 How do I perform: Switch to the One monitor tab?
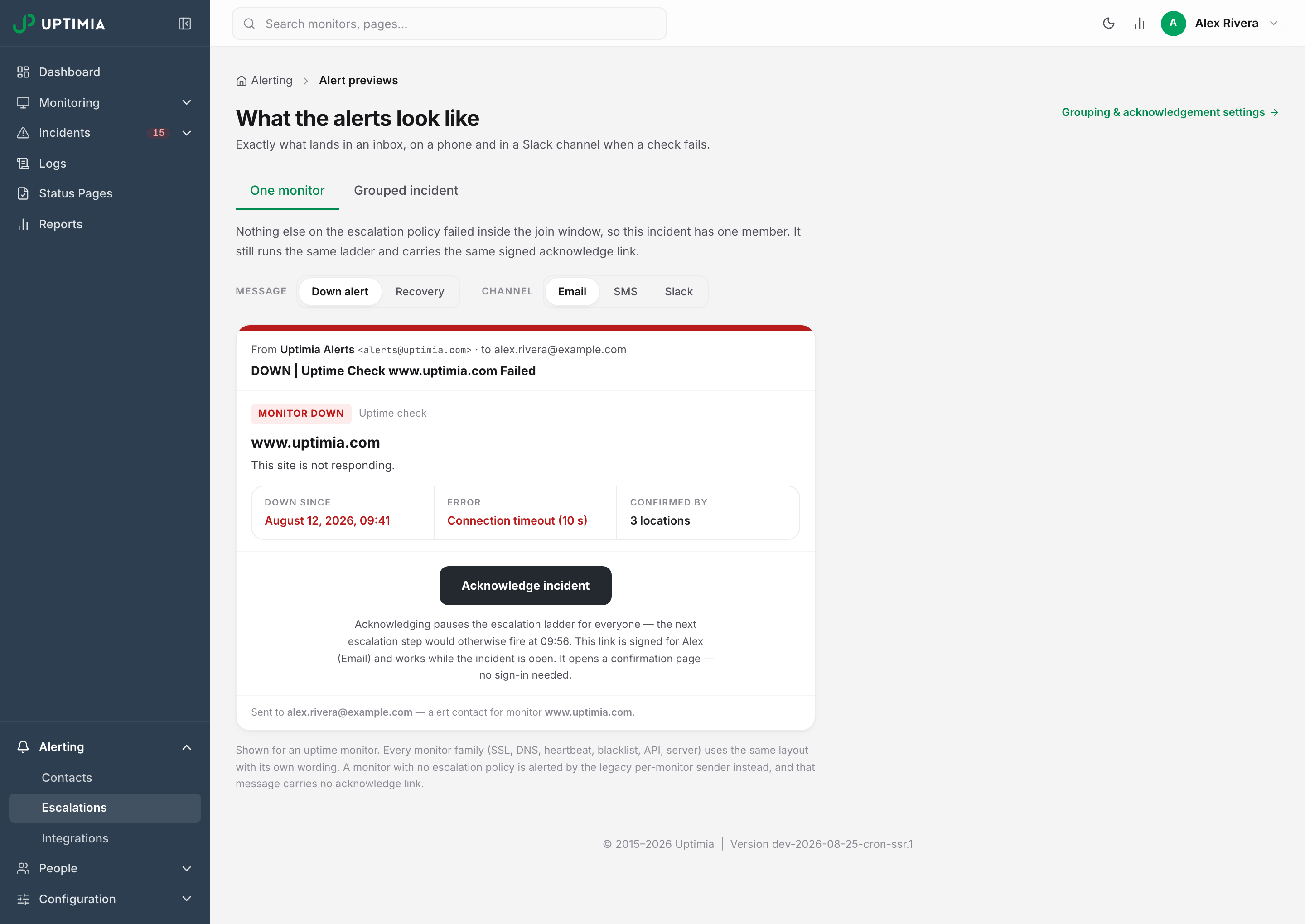pos(287,191)
